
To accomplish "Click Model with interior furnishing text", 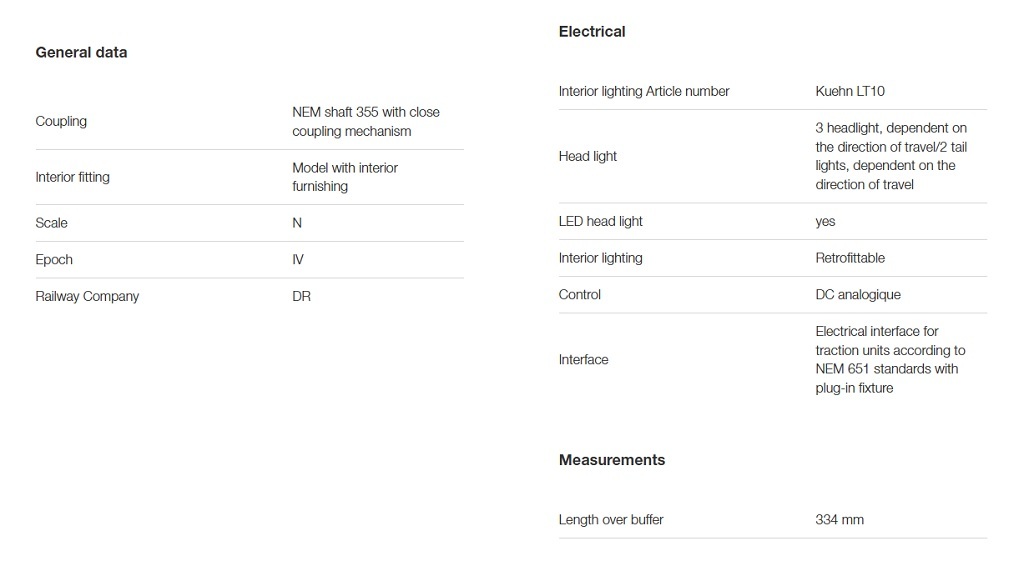I will pos(344,177).
